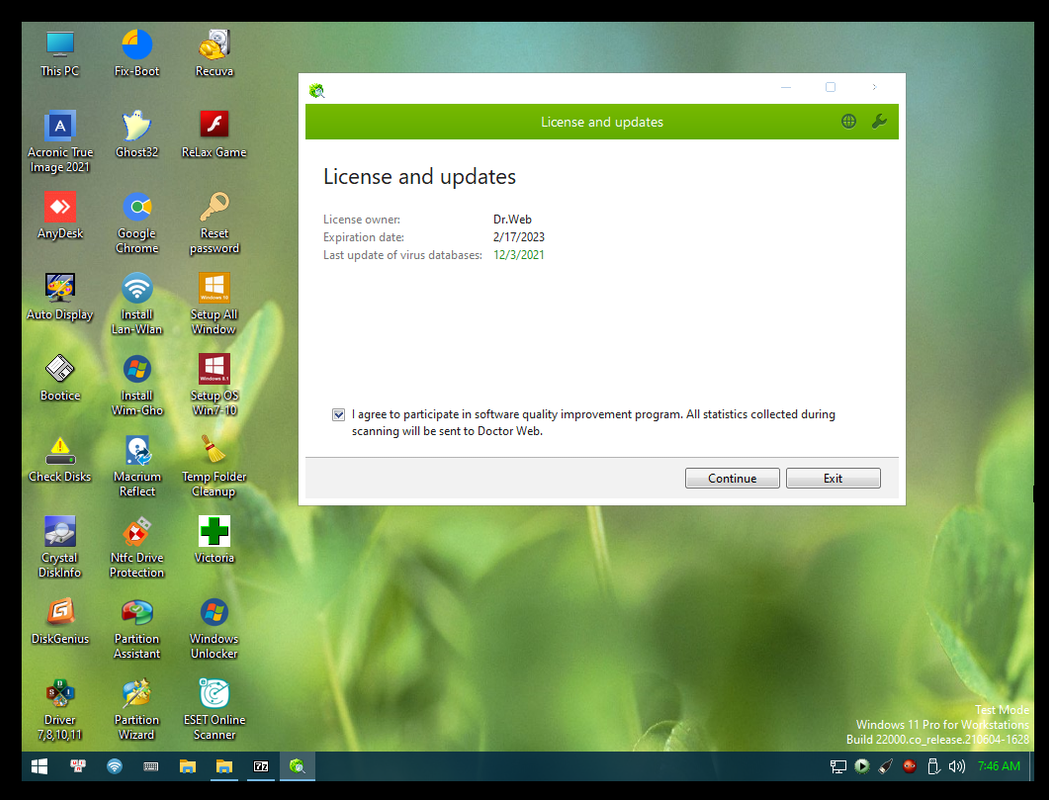Select the Crystal DiskInfo desktop icon
The image size is (1049, 800).
60,546
